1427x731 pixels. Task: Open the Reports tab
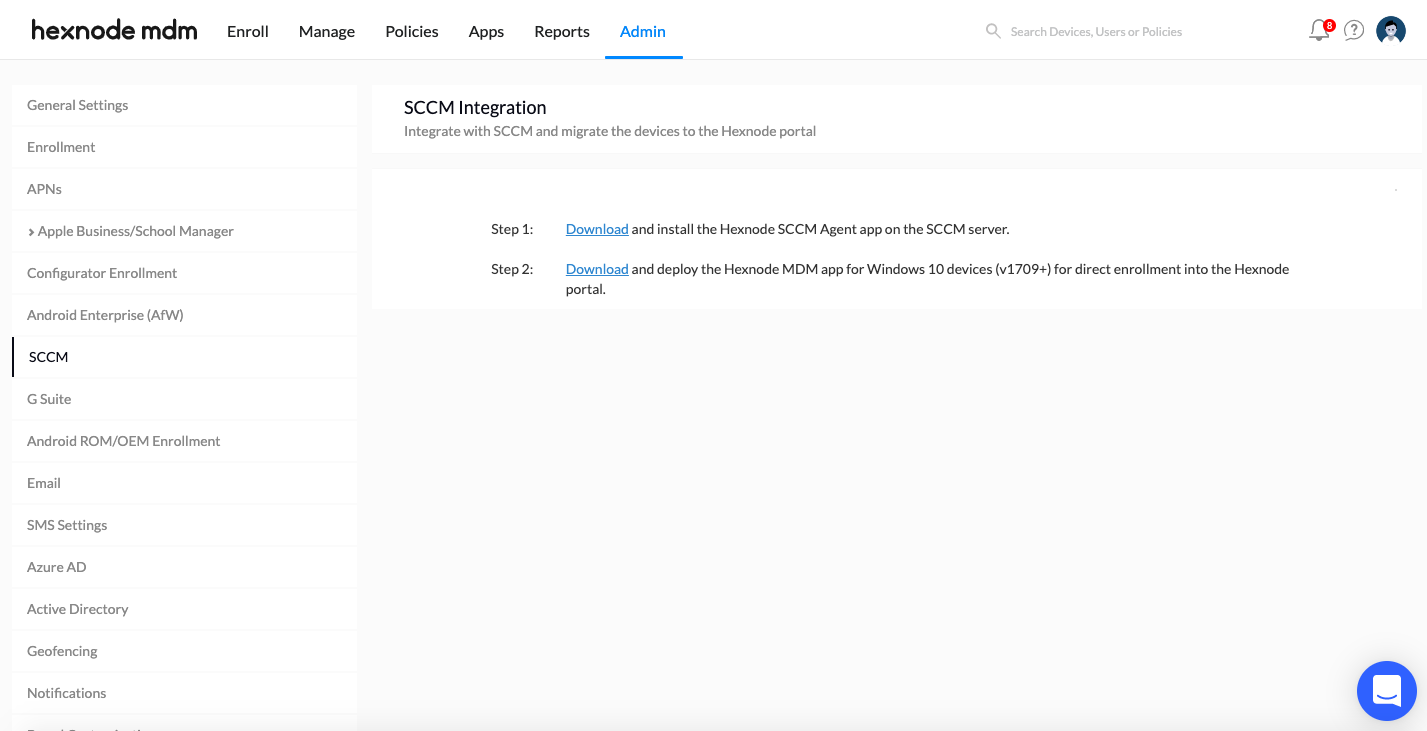(x=562, y=31)
